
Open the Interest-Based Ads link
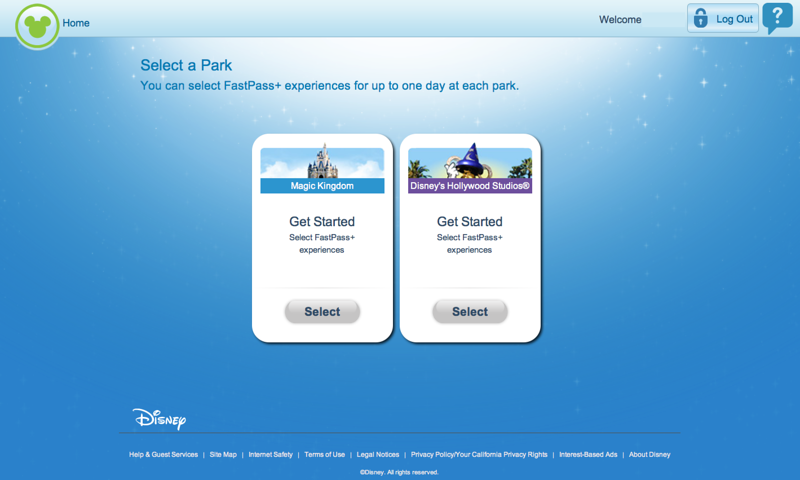(x=588, y=455)
